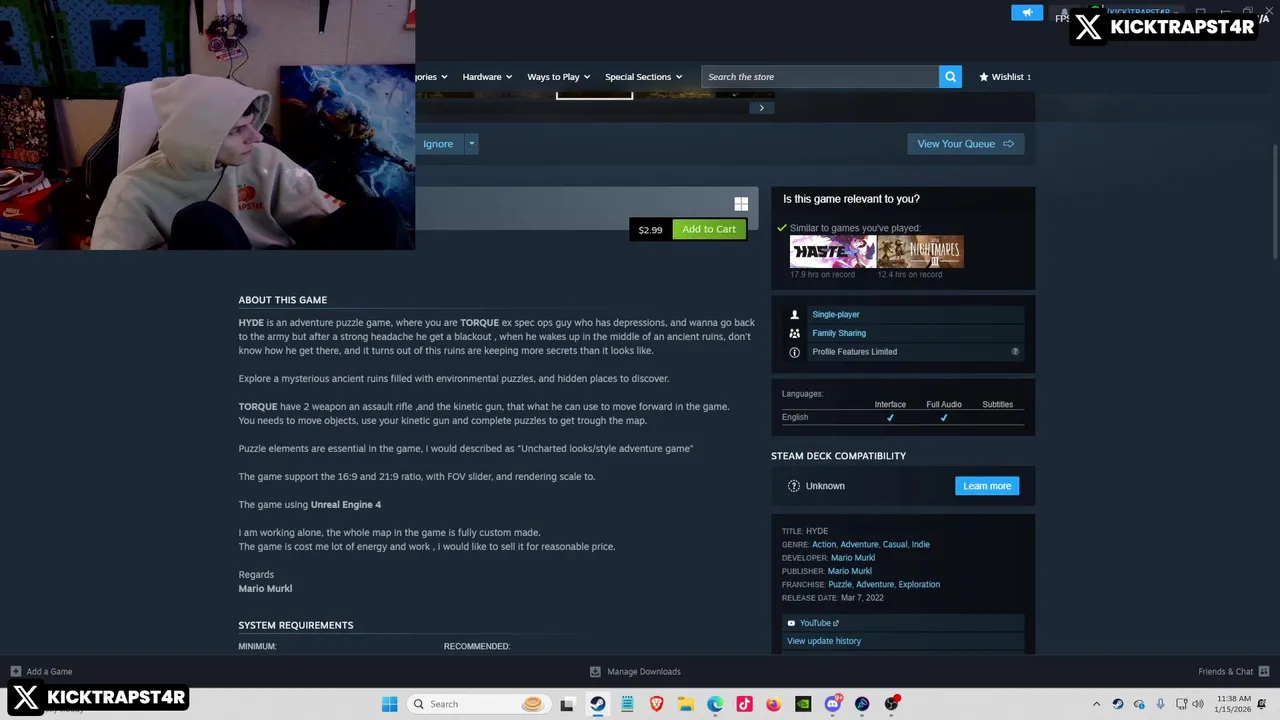Viewport: 1280px width, 720px height.
Task: Click the volume icon in system tray
Action: click(1198, 704)
